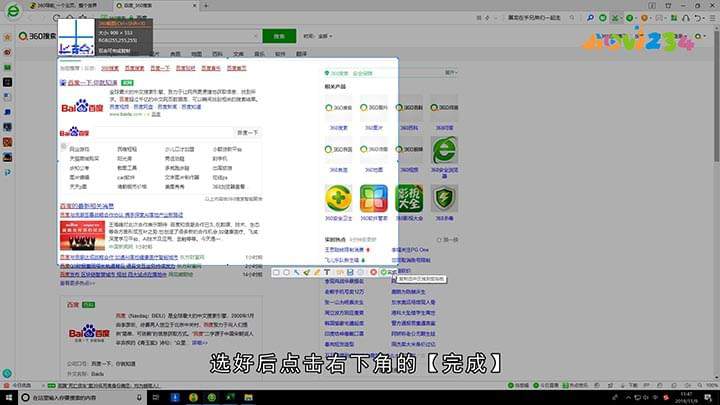Image resolution: width=720 pixels, height=405 pixels.
Task: Click the Cortana search box on taskbar
Action: coord(83,397)
